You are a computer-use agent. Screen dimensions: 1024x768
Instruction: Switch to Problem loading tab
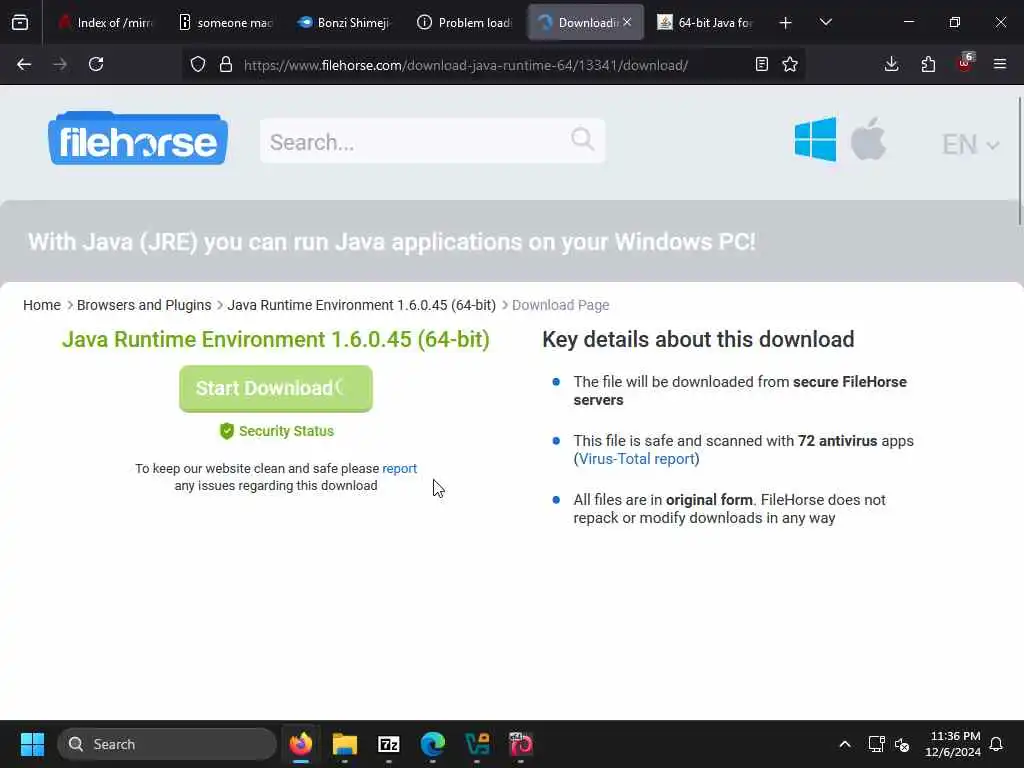click(465, 23)
